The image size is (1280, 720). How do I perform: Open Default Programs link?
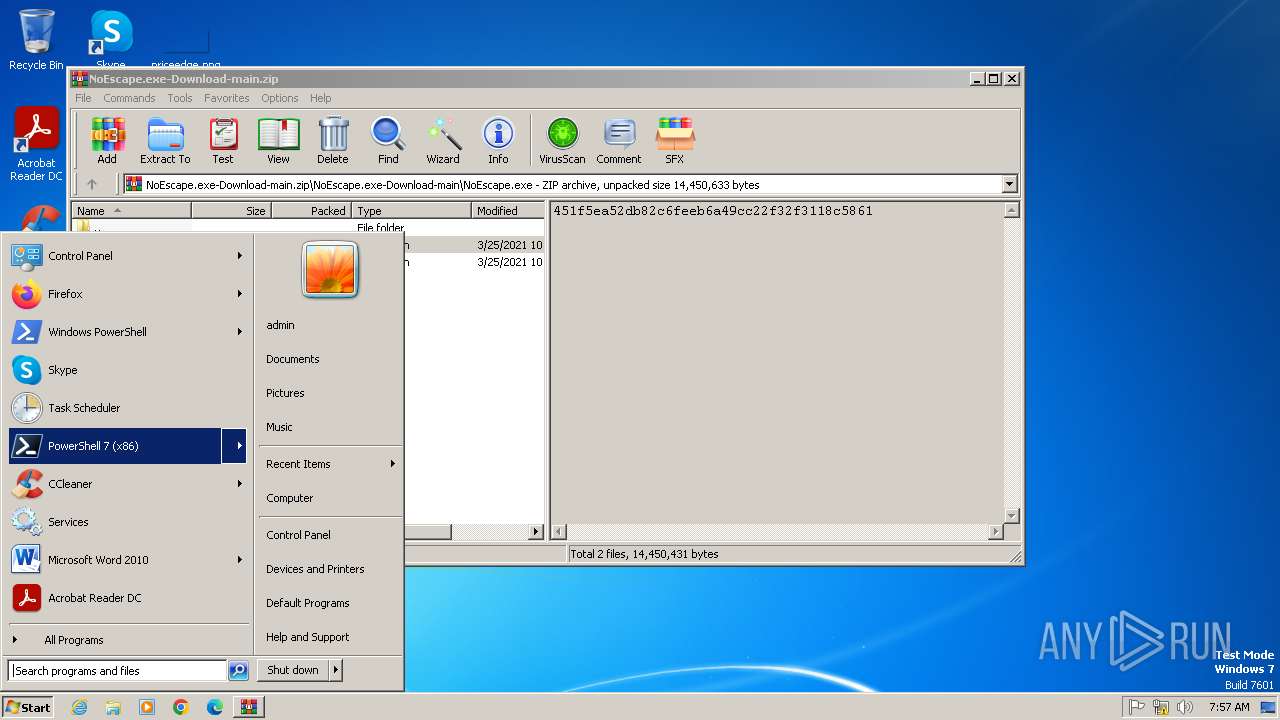308,603
